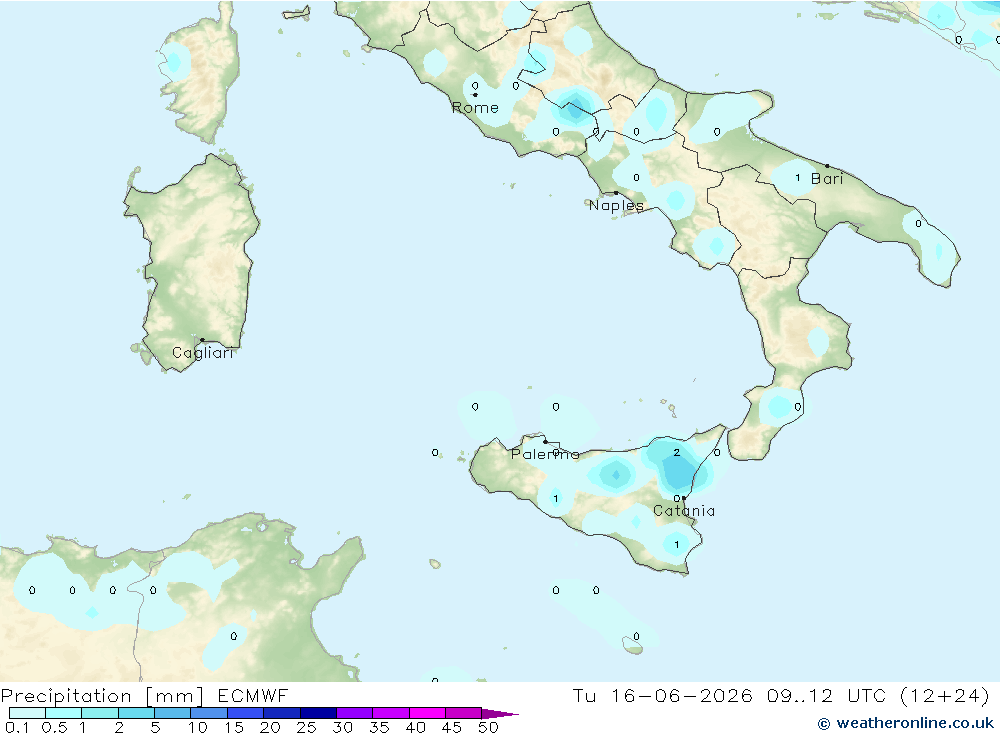1000x733 pixels.
Task: Click the 45–50 mm legend swatch
Action: tap(464, 713)
